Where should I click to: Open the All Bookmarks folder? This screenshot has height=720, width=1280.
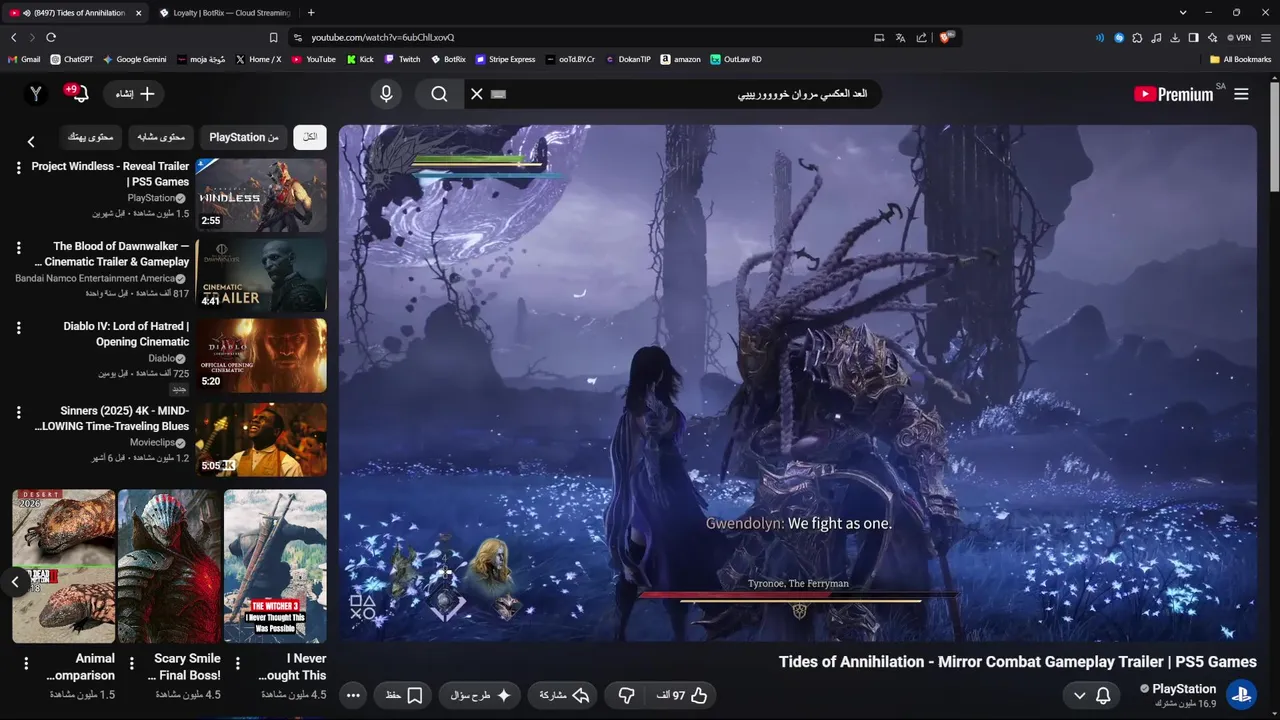(1240, 59)
